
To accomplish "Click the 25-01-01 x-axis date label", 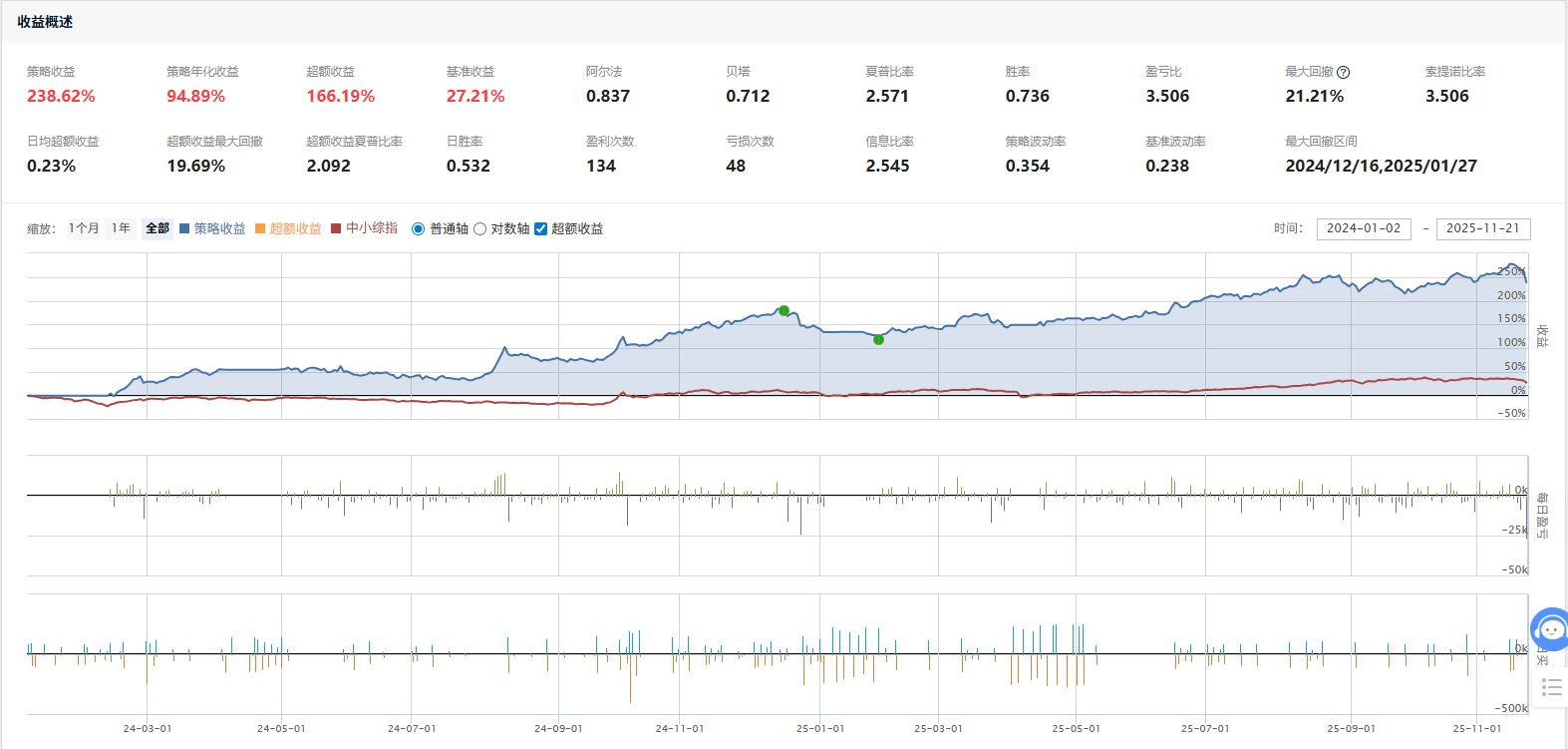I will pyautogui.click(x=820, y=728).
